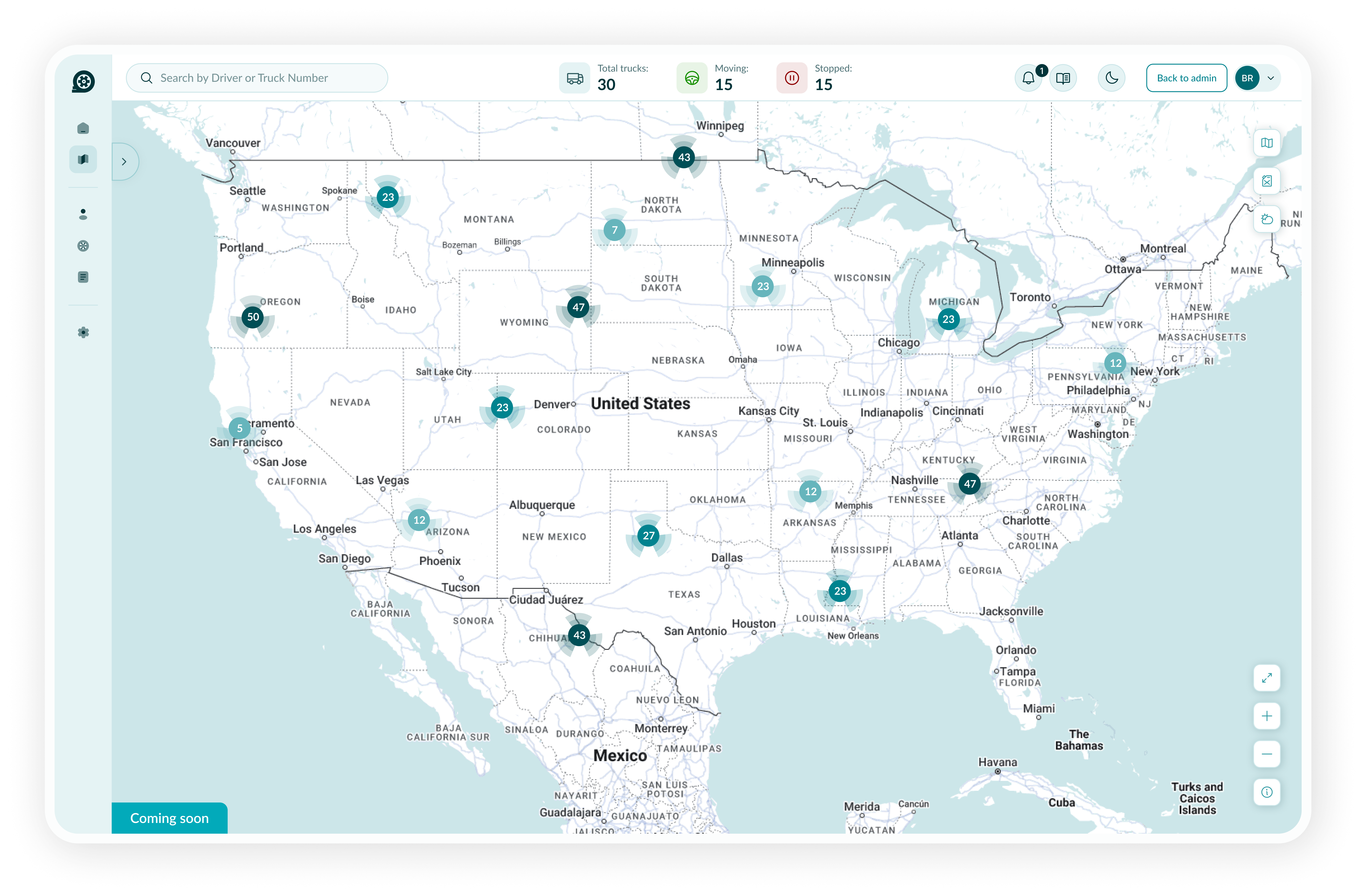Click the Back to admin button
1364x896 pixels.
1186,78
